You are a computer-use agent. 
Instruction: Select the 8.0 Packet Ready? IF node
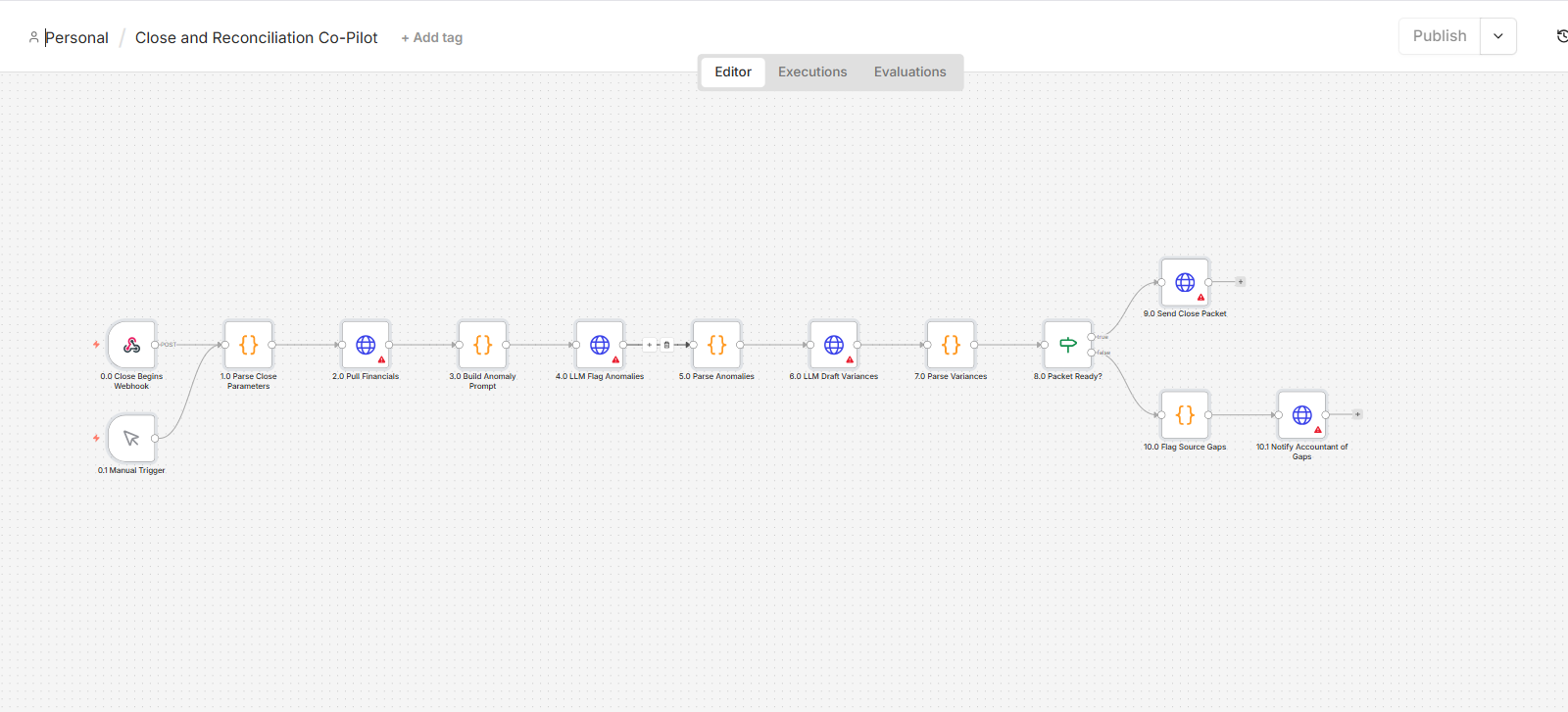point(1068,345)
